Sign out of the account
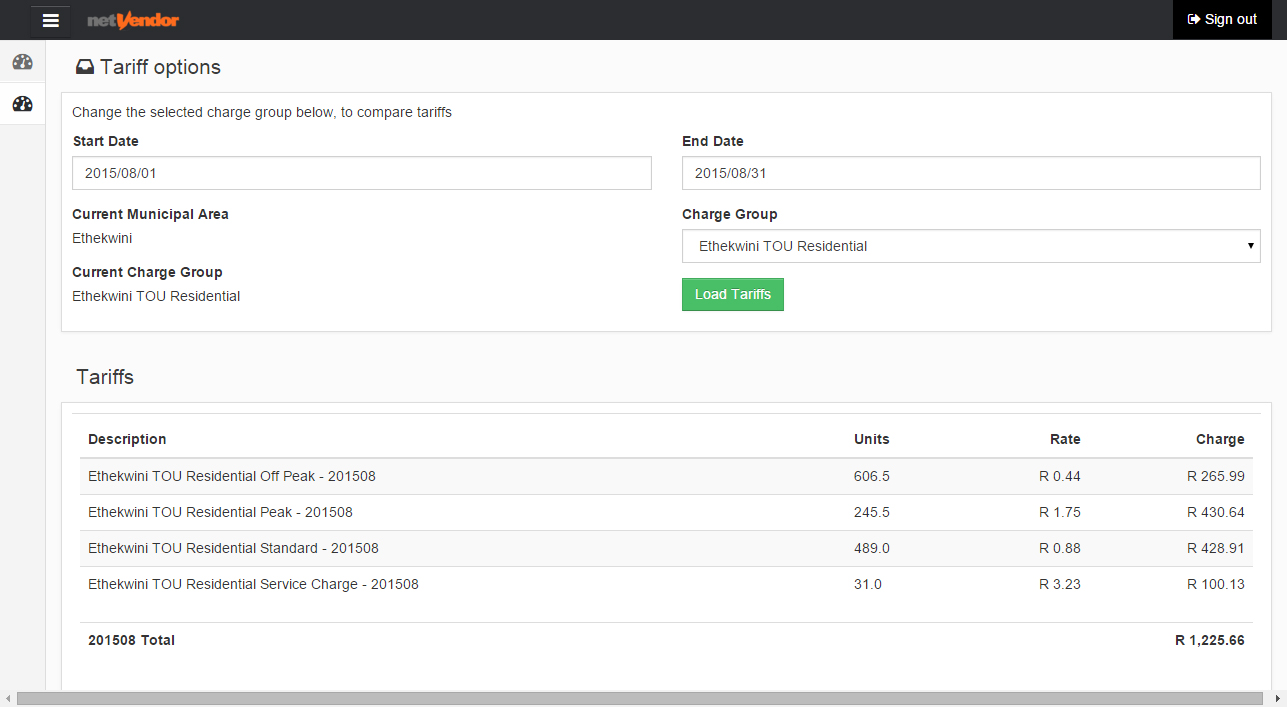Viewport: 1287px width, 707px height. tap(1222, 20)
